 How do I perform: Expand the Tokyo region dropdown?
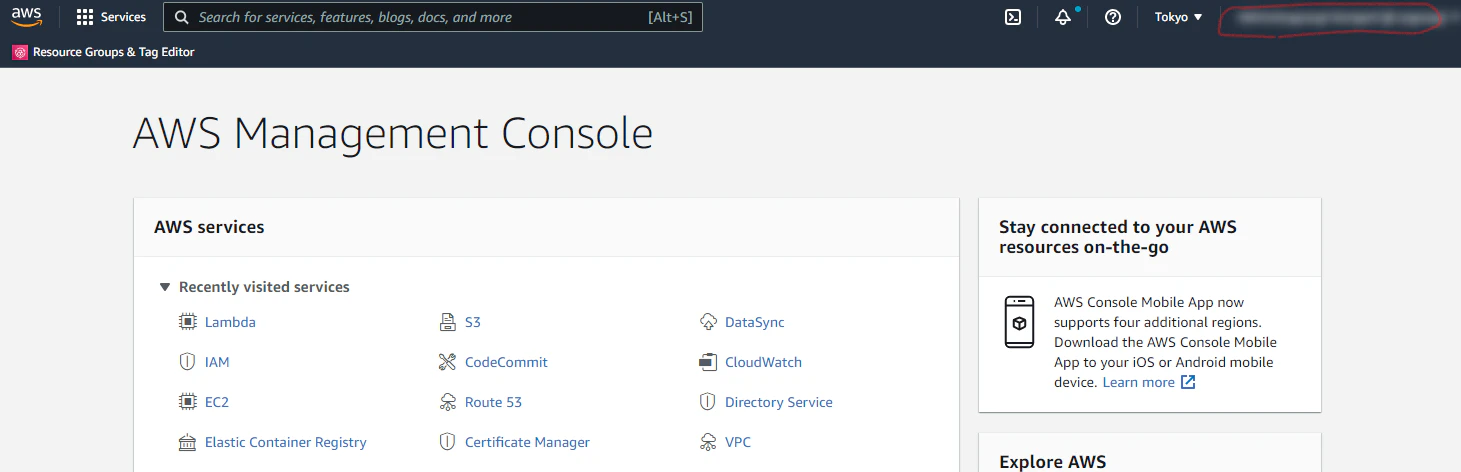1179,17
